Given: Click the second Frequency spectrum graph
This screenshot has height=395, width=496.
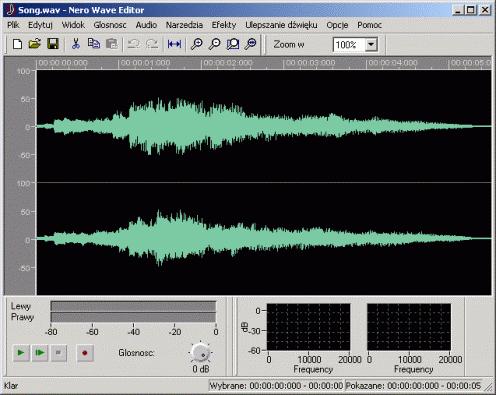Looking at the screenshot, I should pos(409,327).
